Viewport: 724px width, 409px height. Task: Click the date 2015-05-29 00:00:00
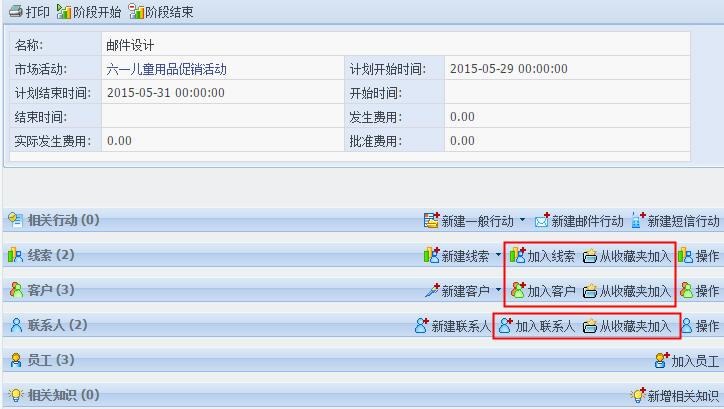[x=509, y=69]
